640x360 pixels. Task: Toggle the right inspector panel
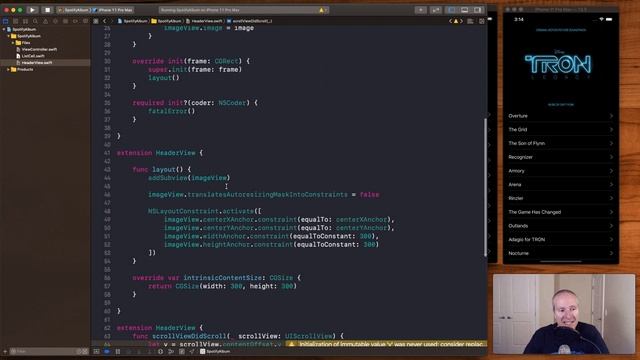click(477, 10)
